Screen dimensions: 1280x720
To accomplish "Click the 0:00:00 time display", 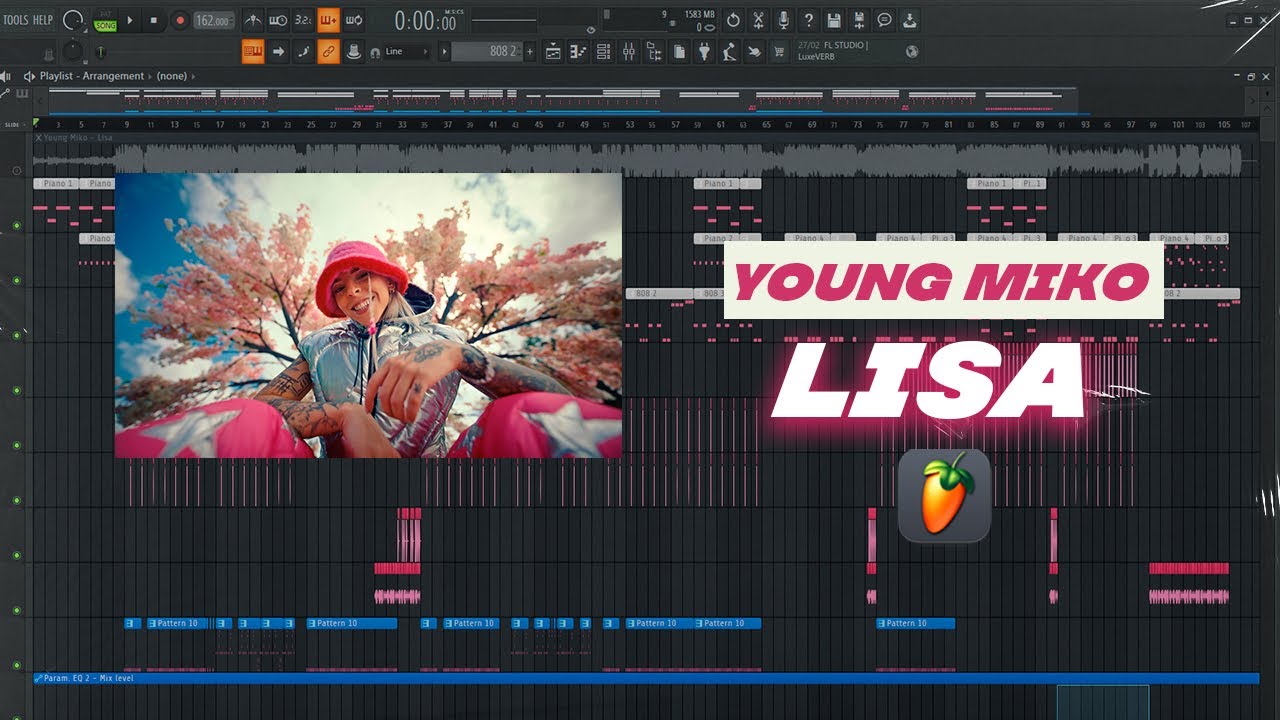I will (x=426, y=21).
